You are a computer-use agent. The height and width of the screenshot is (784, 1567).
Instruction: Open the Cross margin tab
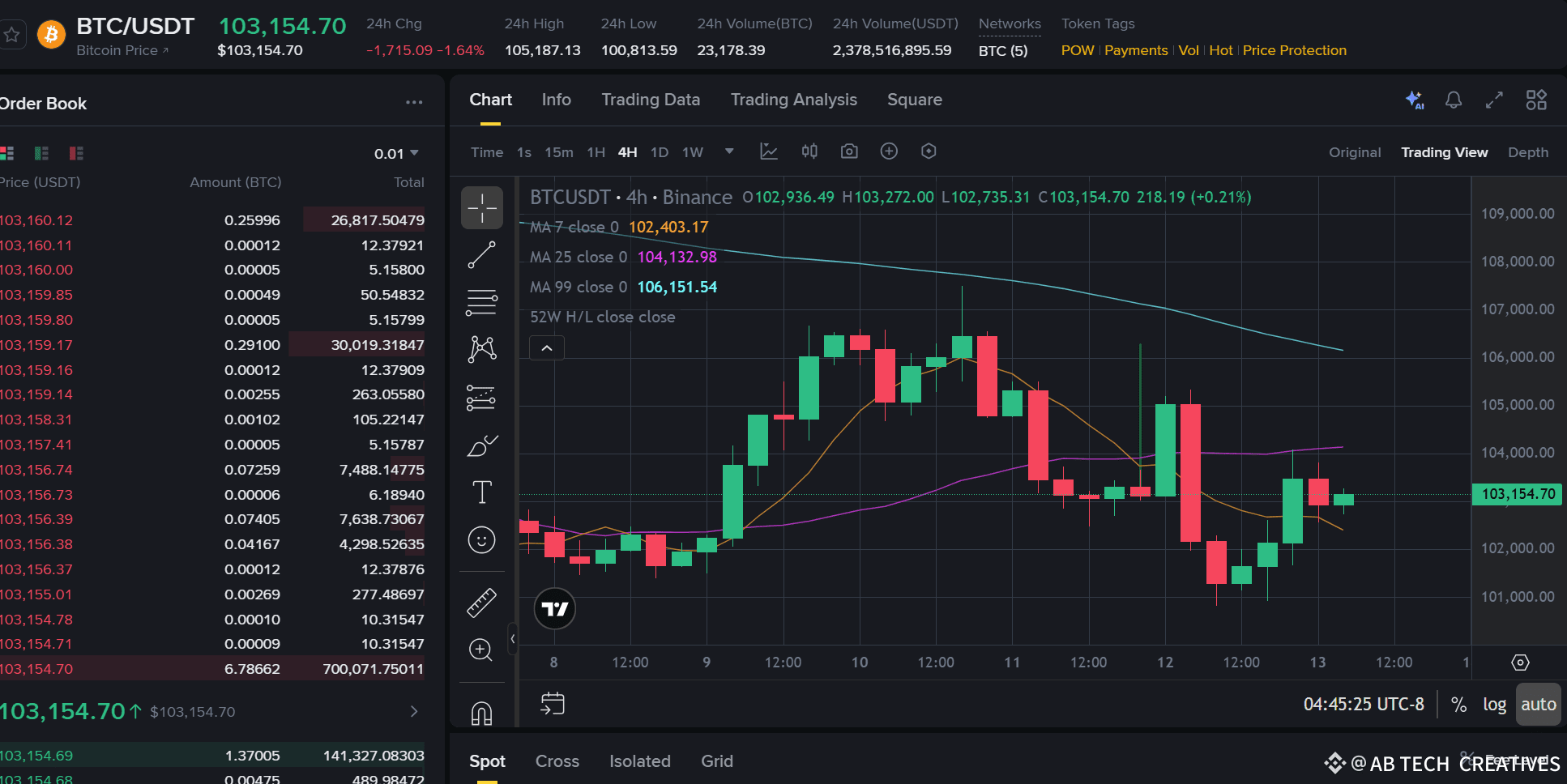pyautogui.click(x=557, y=761)
